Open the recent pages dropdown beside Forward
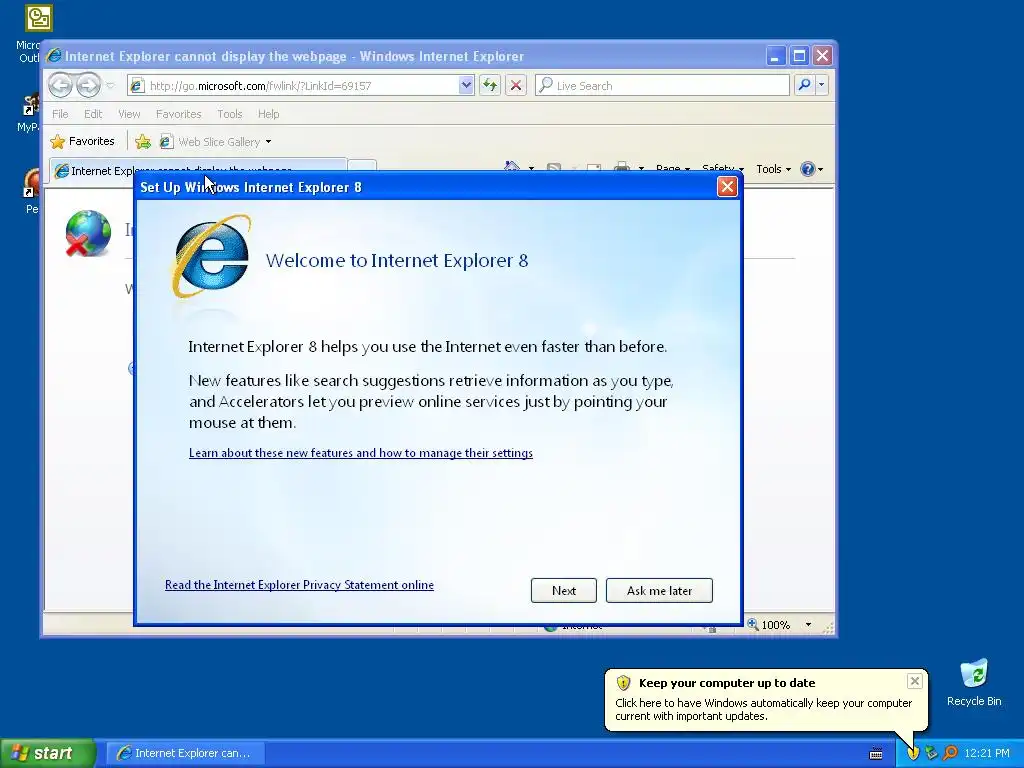Screen dimensions: 1024x768 110,86
